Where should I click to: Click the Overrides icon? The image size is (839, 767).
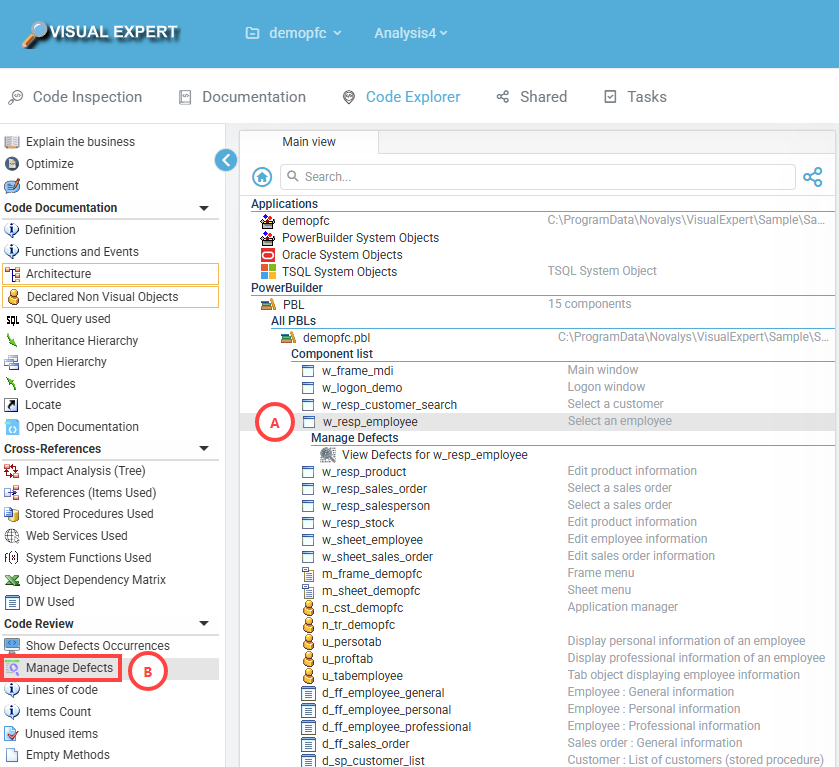click(x=11, y=384)
